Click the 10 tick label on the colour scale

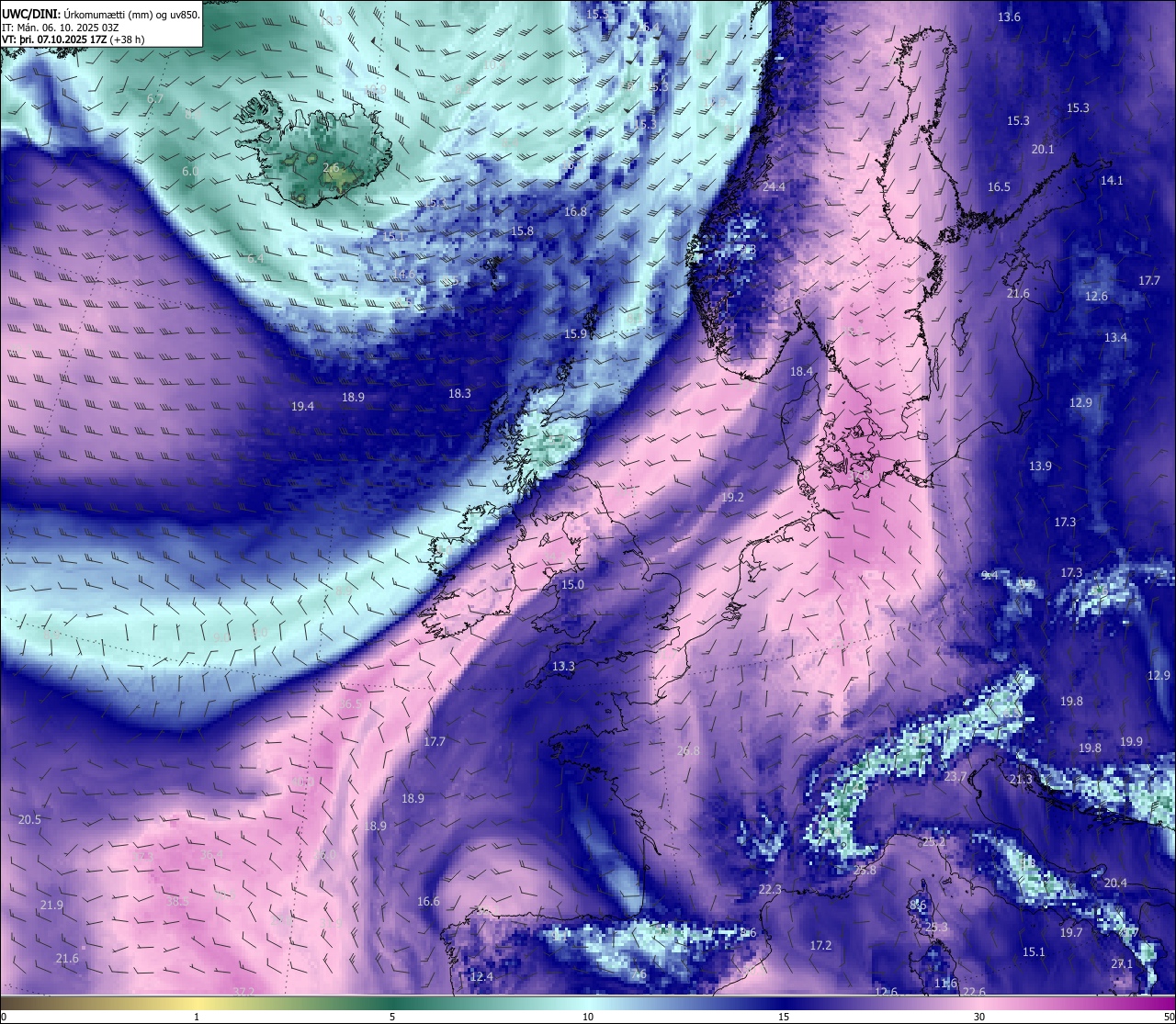[588, 1017]
